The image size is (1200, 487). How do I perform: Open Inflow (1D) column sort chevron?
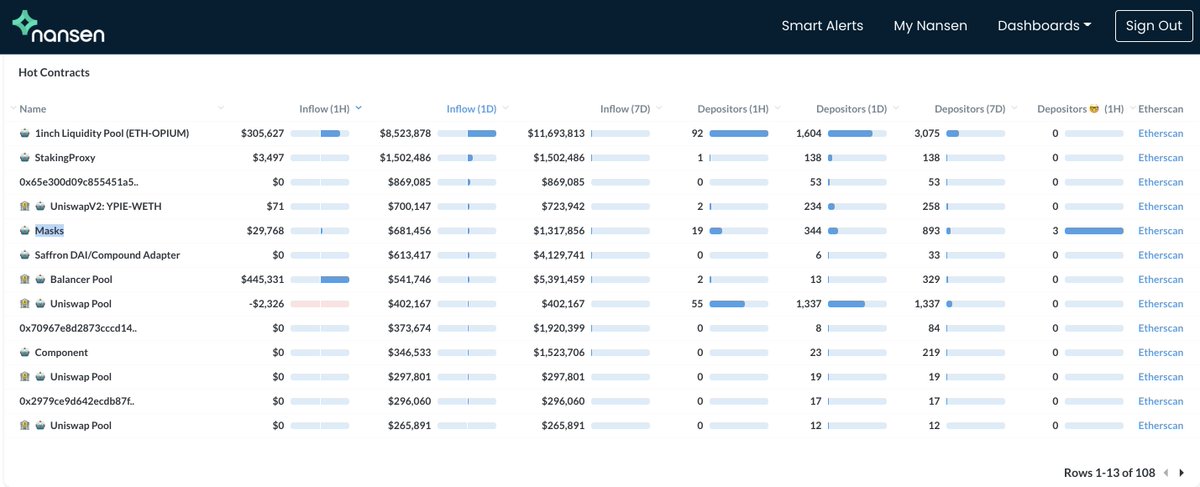[x=506, y=108]
